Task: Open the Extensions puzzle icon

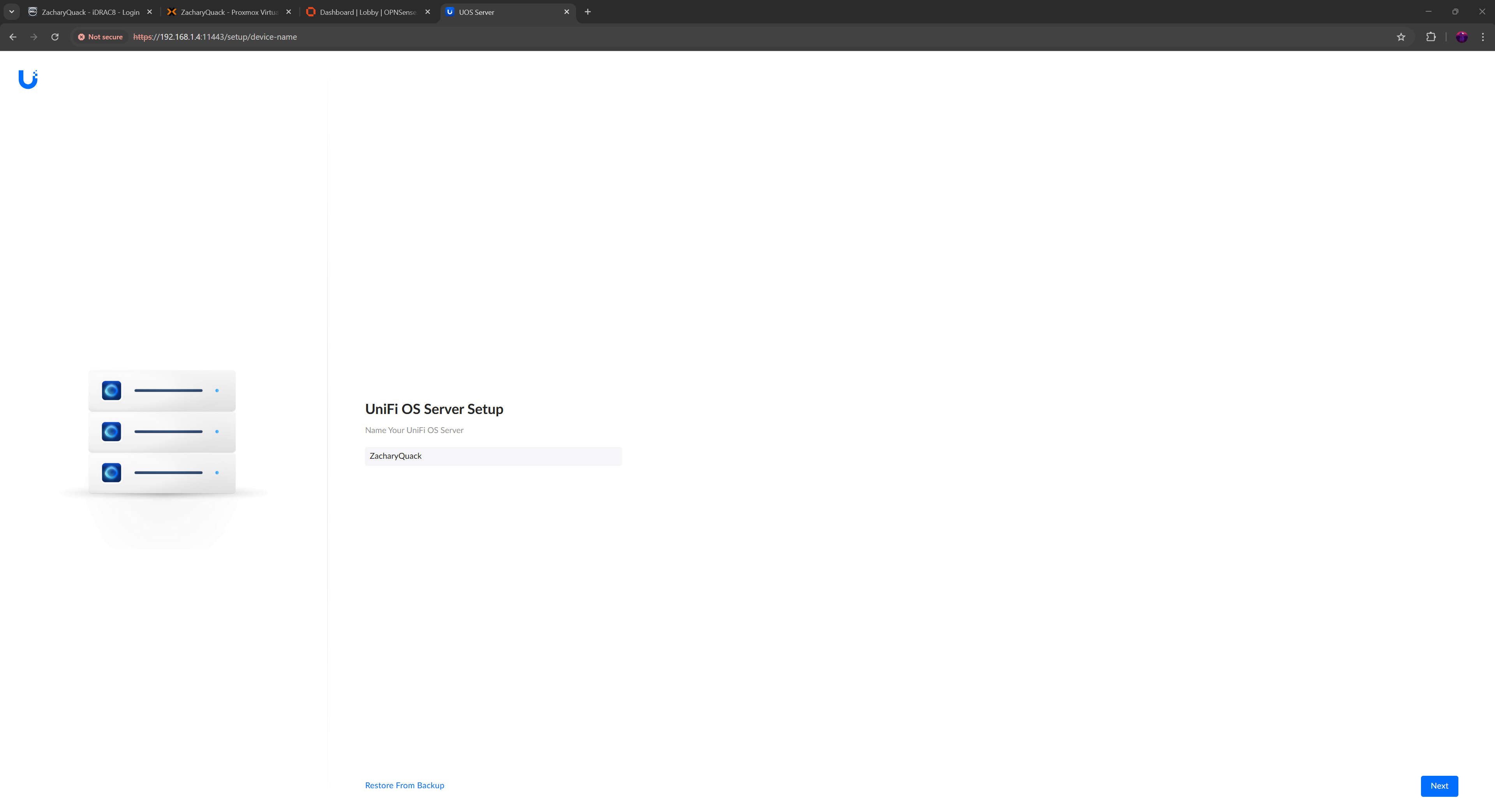Action: [x=1431, y=37]
